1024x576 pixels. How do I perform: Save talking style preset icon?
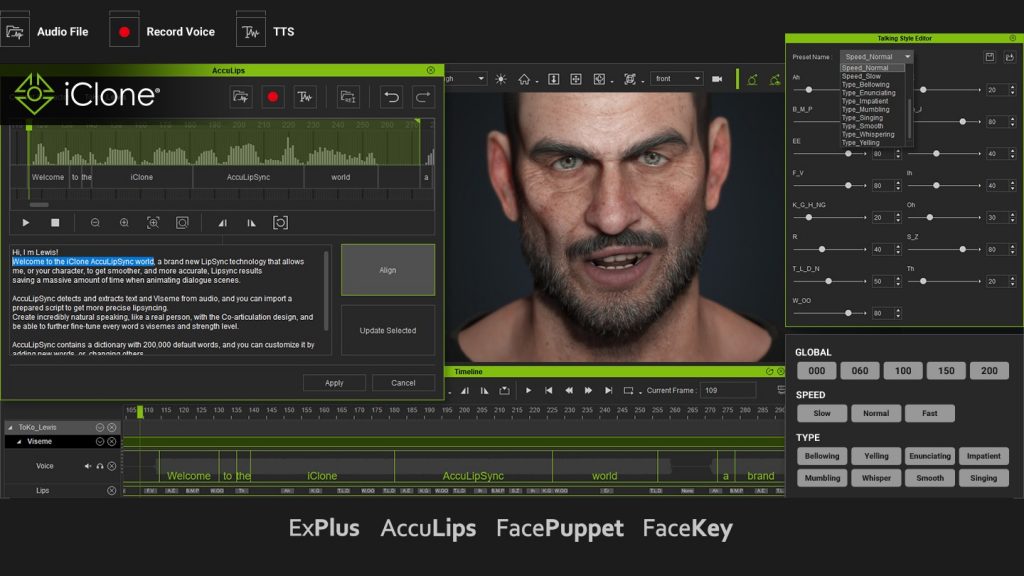989,57
